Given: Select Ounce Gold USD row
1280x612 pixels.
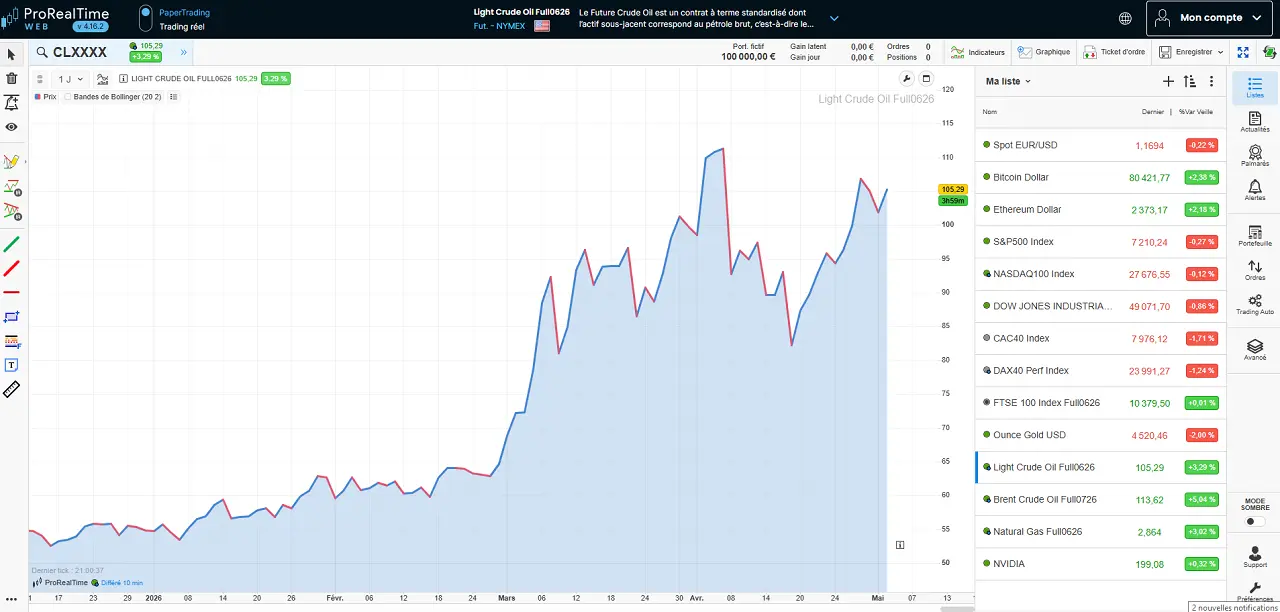Looking at the screenshot, I should click(x=1100, y=435).
